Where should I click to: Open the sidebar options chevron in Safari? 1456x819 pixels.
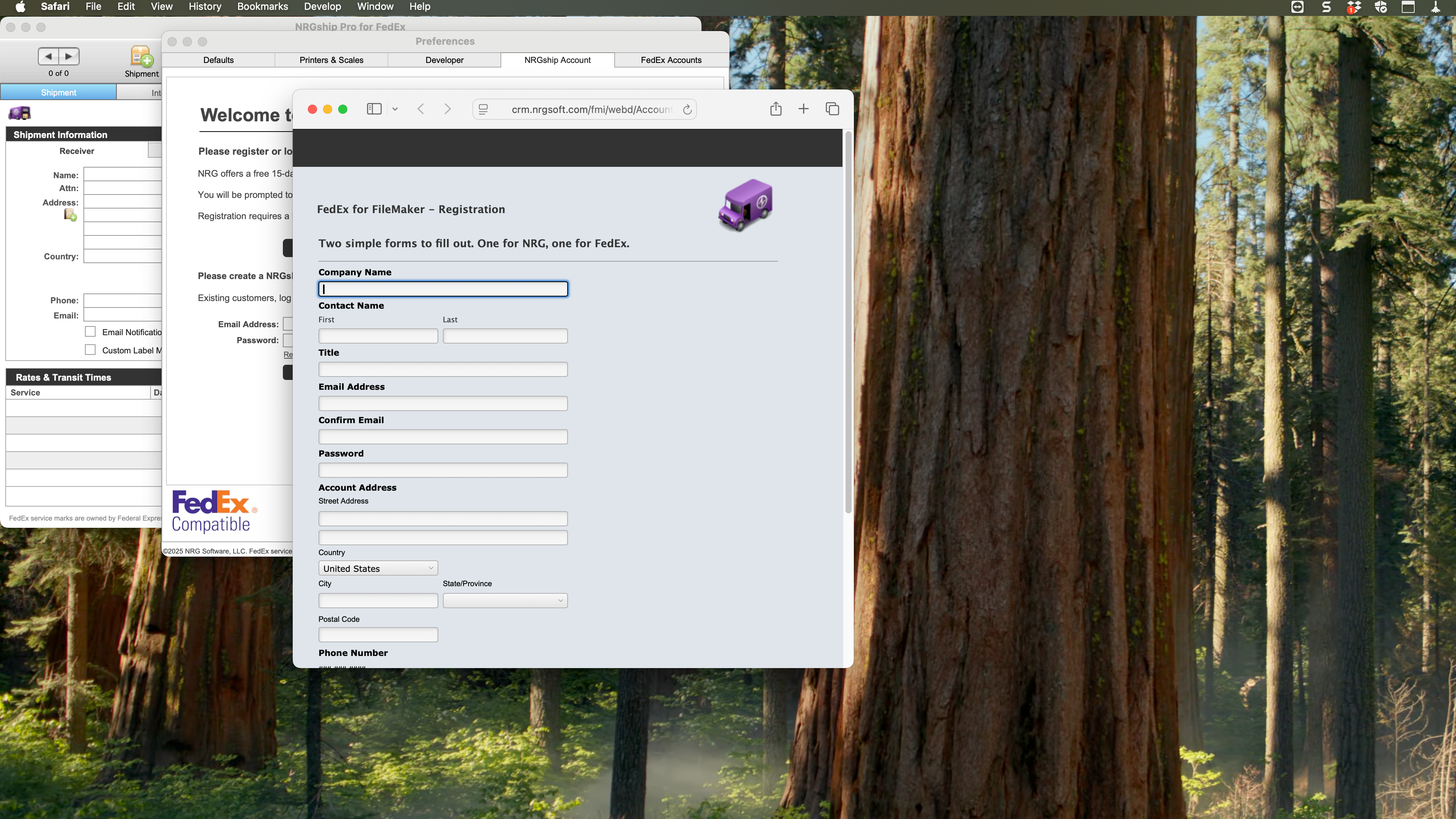(395, 109)
